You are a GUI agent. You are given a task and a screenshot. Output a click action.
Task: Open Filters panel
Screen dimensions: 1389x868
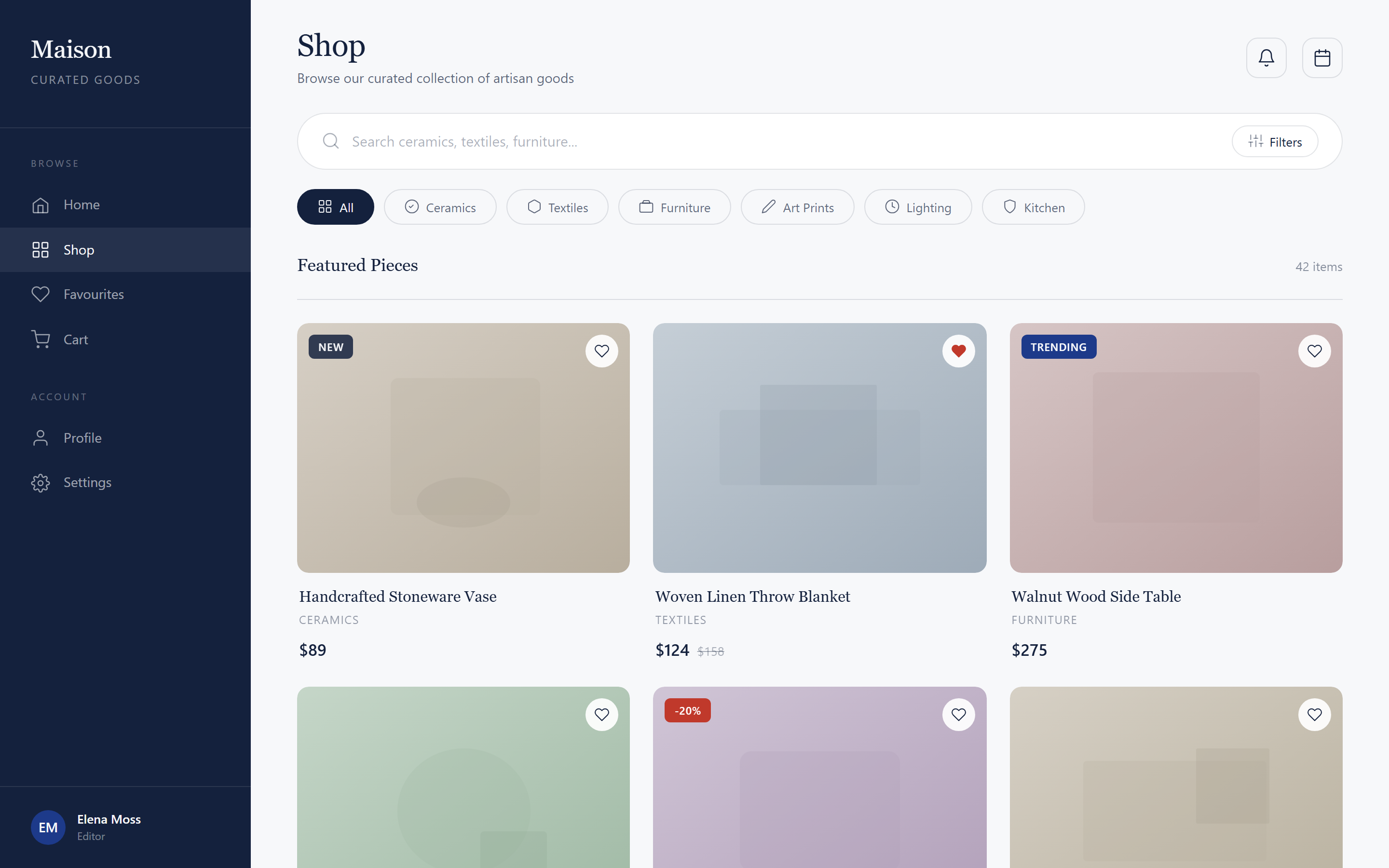click(1275, 141)
